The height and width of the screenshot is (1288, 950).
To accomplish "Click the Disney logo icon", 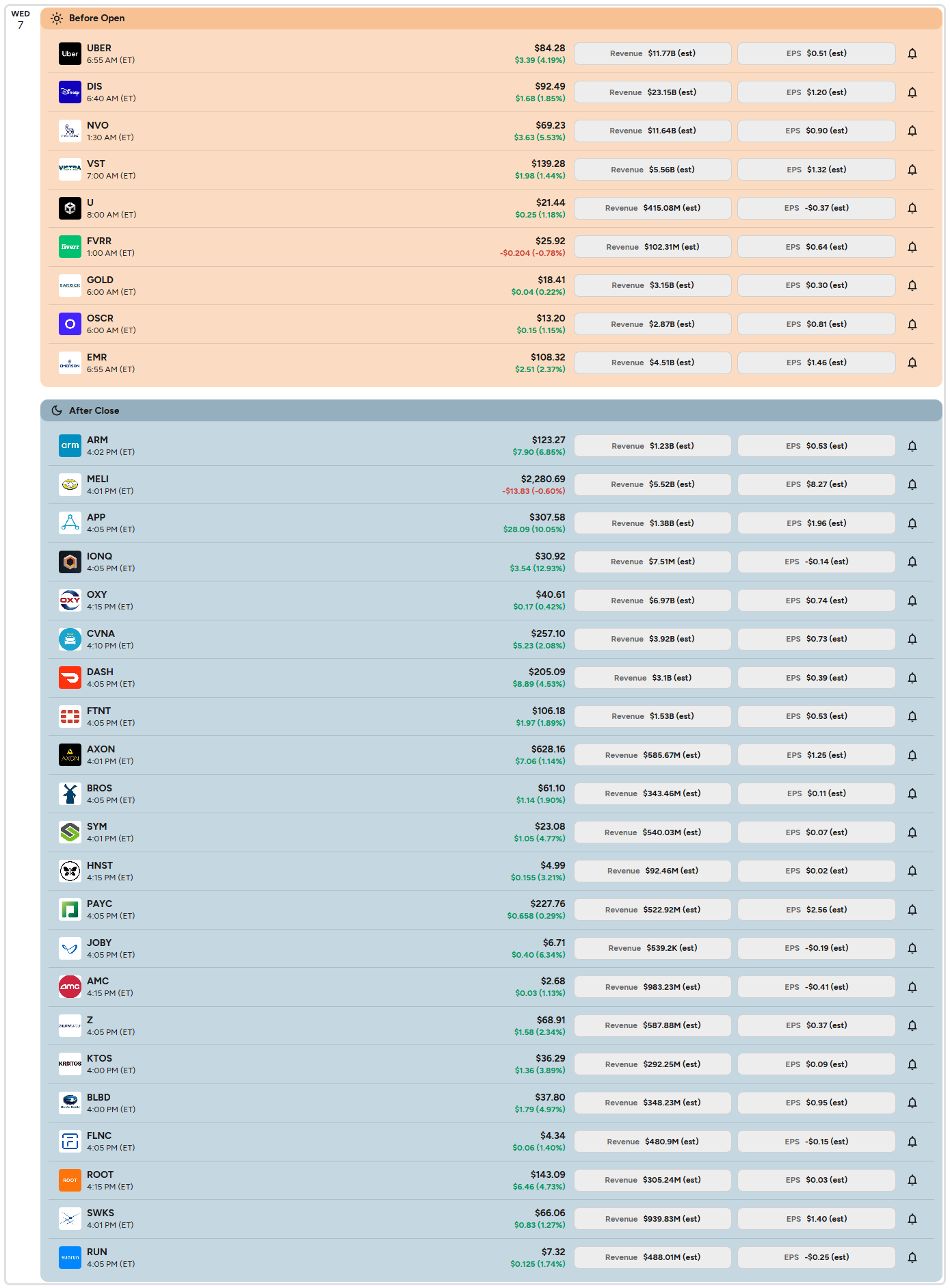I will (x=70, y=92).
